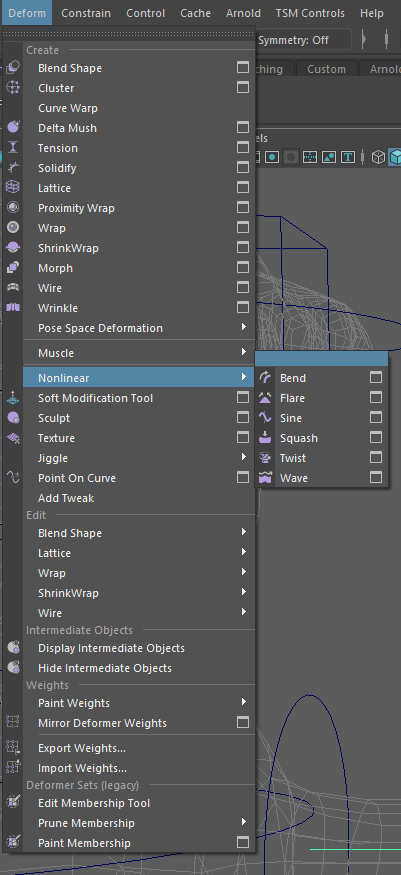Image resolution: width=401 pixels, height=875 pixels.
Task: Expand the Paint Weights submenu
Action: pyautogui.click(x=244, y=702)
